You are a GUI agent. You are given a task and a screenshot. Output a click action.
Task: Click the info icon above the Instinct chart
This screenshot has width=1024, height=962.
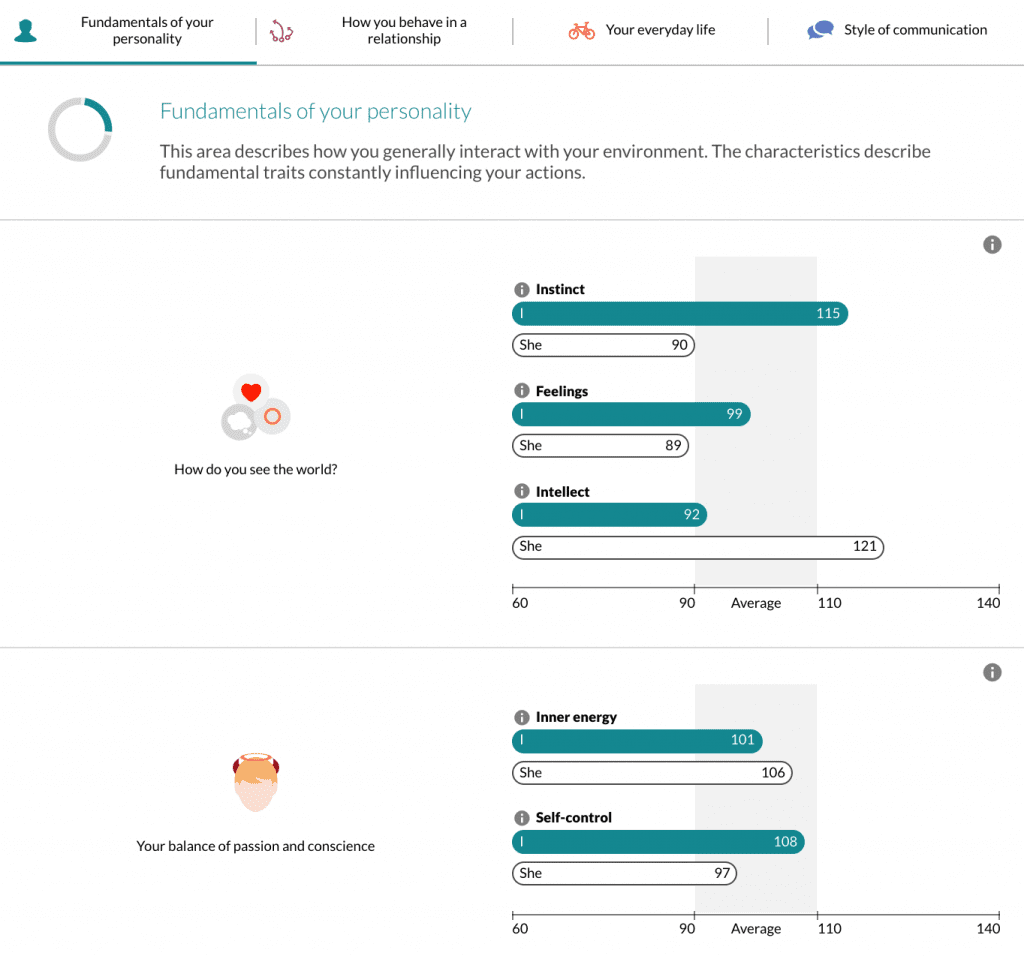[x=992, y=245]
